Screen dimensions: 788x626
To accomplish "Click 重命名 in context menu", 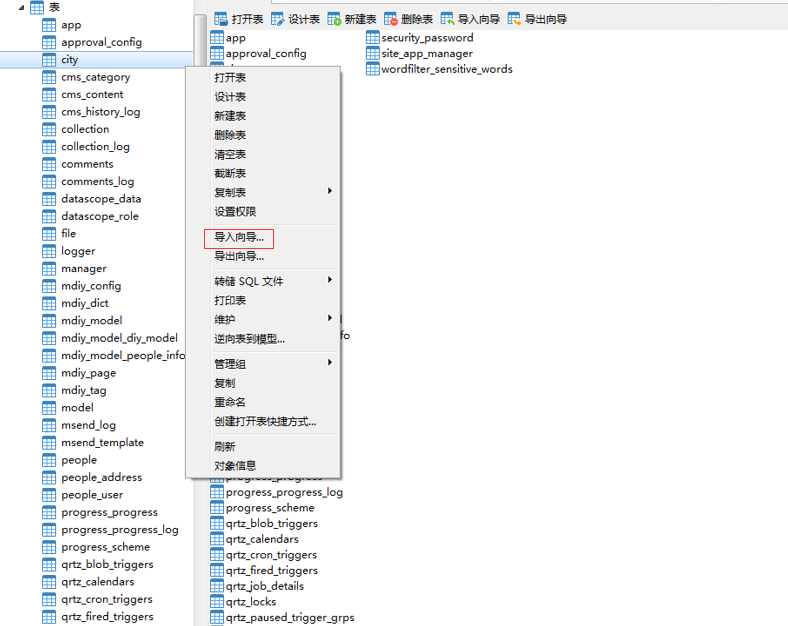I will tap(230, 402).
